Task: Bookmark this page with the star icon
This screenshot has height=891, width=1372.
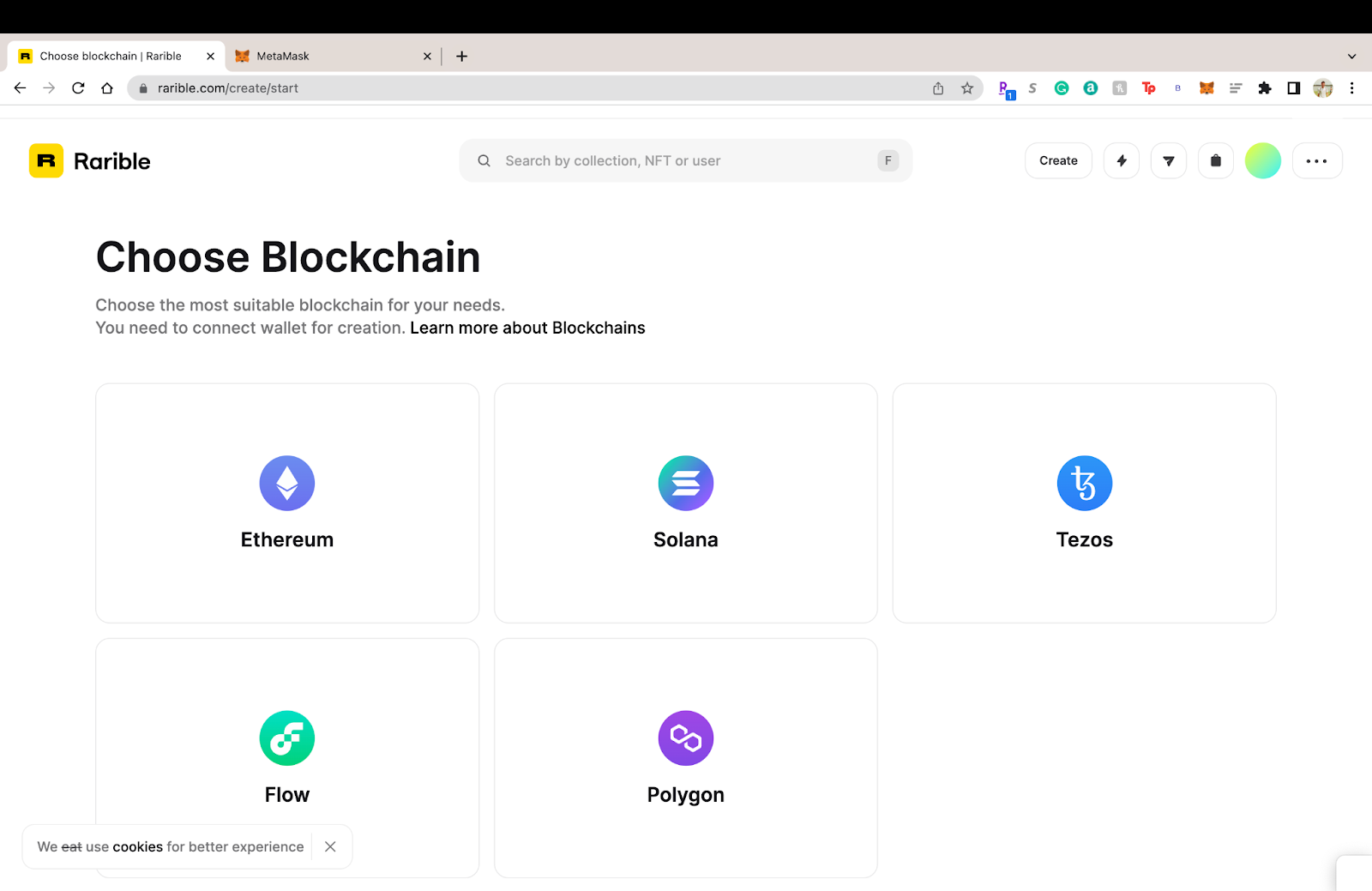Action: pyautogui.click(x=967, y=88)
